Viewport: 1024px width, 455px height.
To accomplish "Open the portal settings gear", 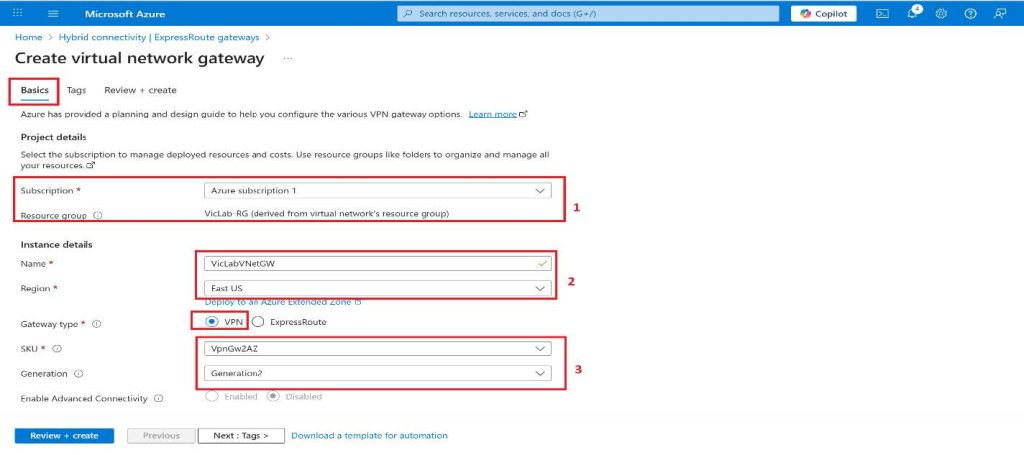I will tap(941, 14).
